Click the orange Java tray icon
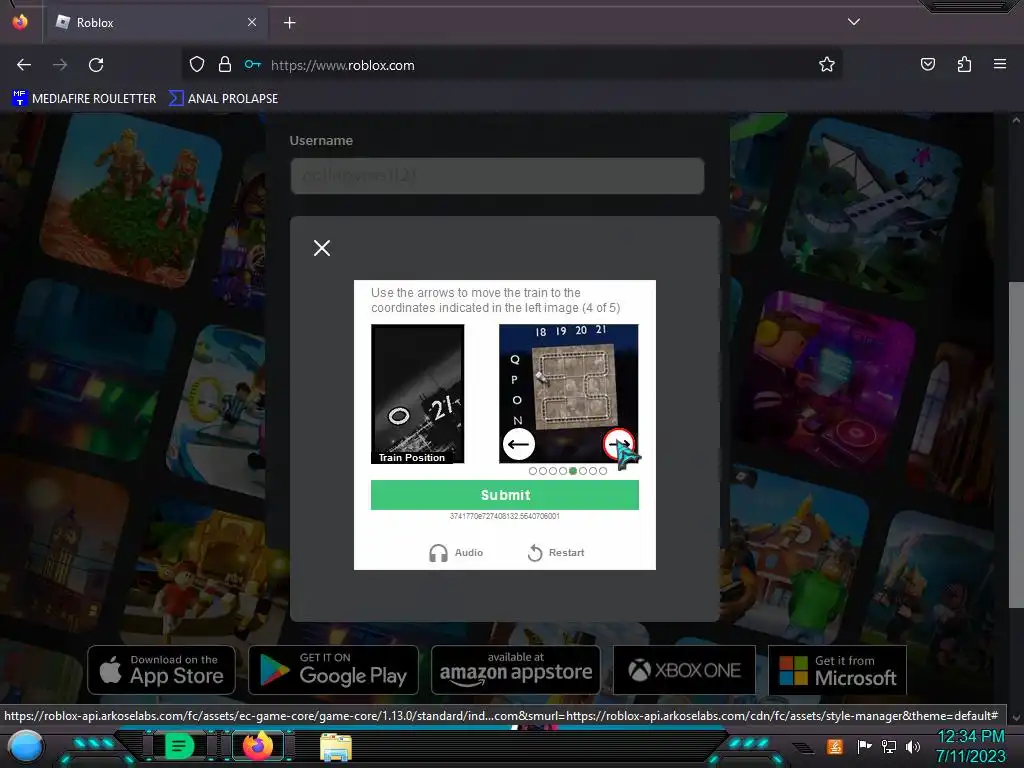Viewport: 1024px width, 768px height. pos(835,746)
